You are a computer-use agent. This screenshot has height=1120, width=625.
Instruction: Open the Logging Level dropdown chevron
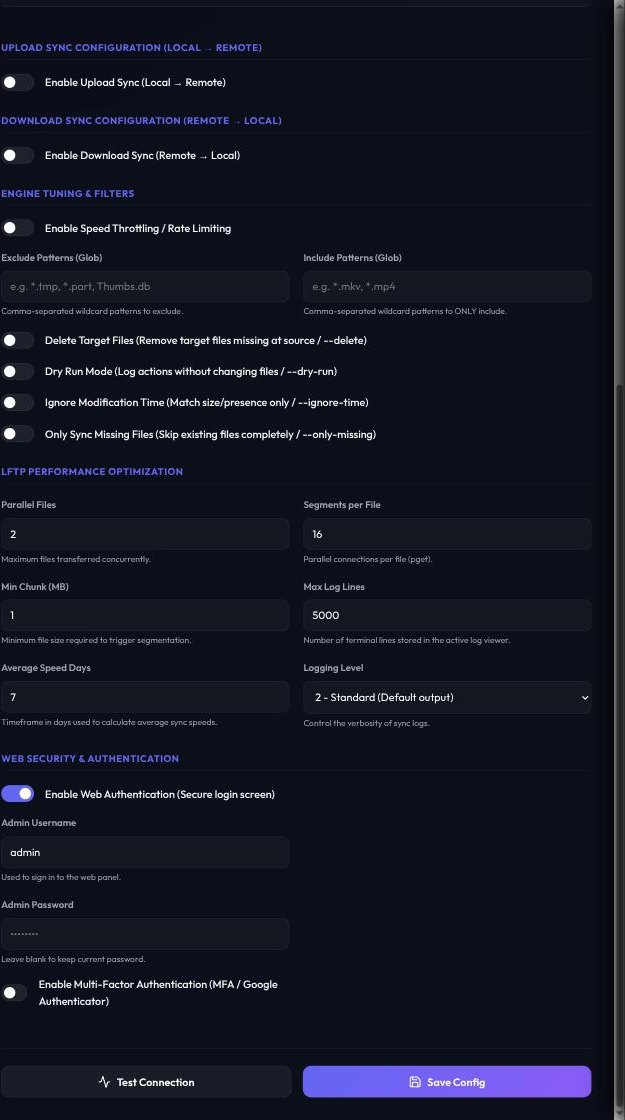pyautogui.click(x=585, y=697)
